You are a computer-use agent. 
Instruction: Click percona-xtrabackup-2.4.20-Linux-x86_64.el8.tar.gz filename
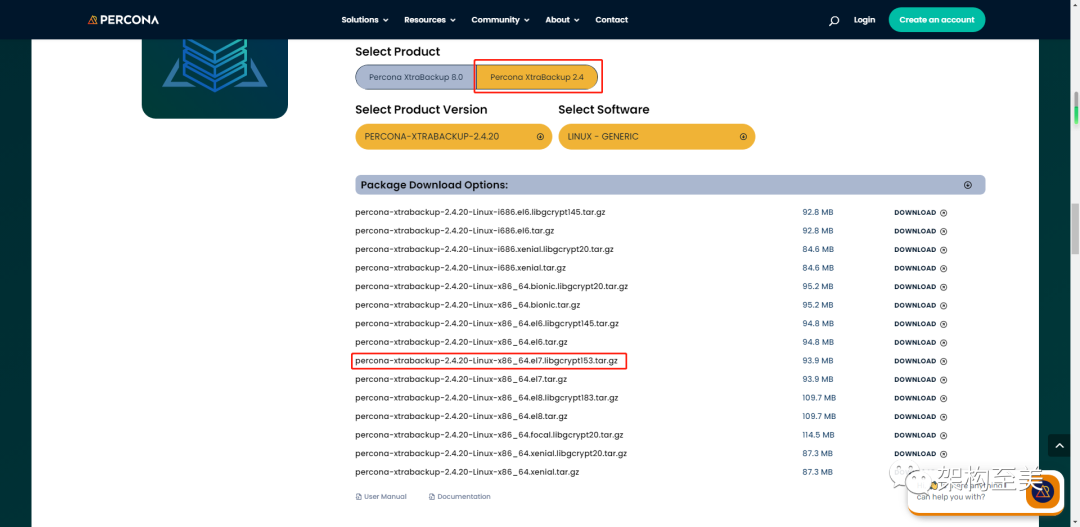[x=461, y=416]
